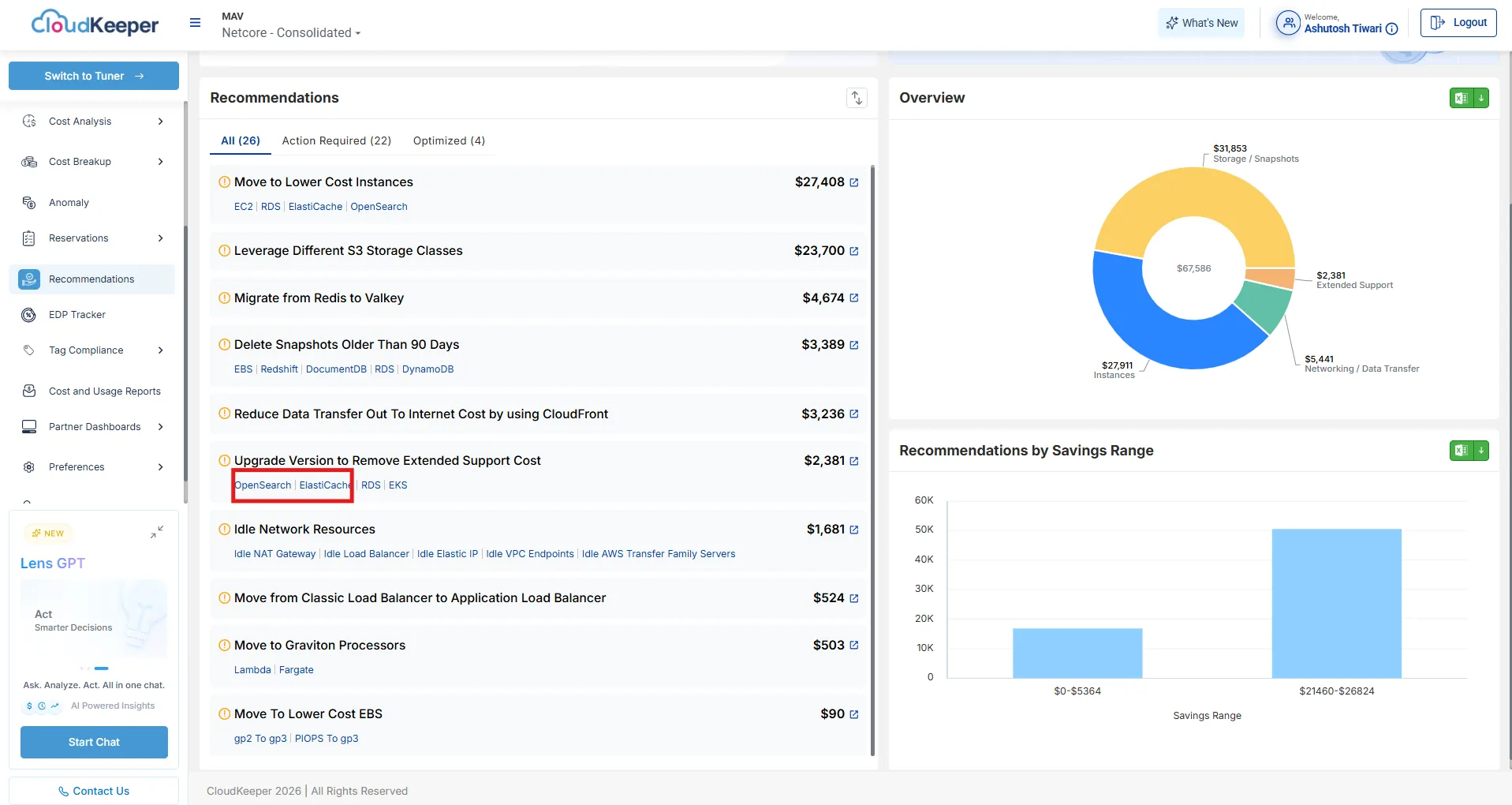Screen dimensions: 1512x805
Task: Click the Idle VPC Endpoints link
Action: pos(530,554)
